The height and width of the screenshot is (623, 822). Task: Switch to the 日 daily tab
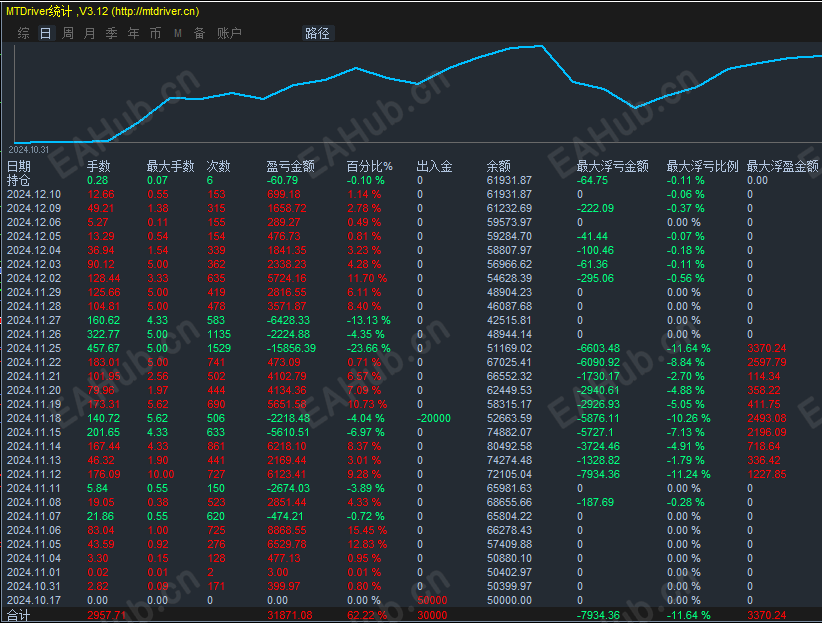(45, 33)
